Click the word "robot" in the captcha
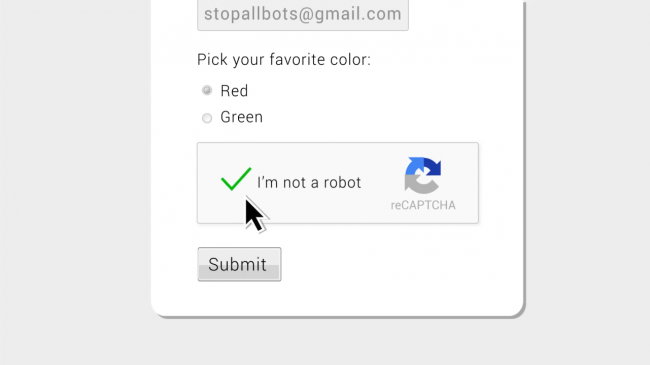Viewport: 650px width, 365px height. (x=342, y=182)
